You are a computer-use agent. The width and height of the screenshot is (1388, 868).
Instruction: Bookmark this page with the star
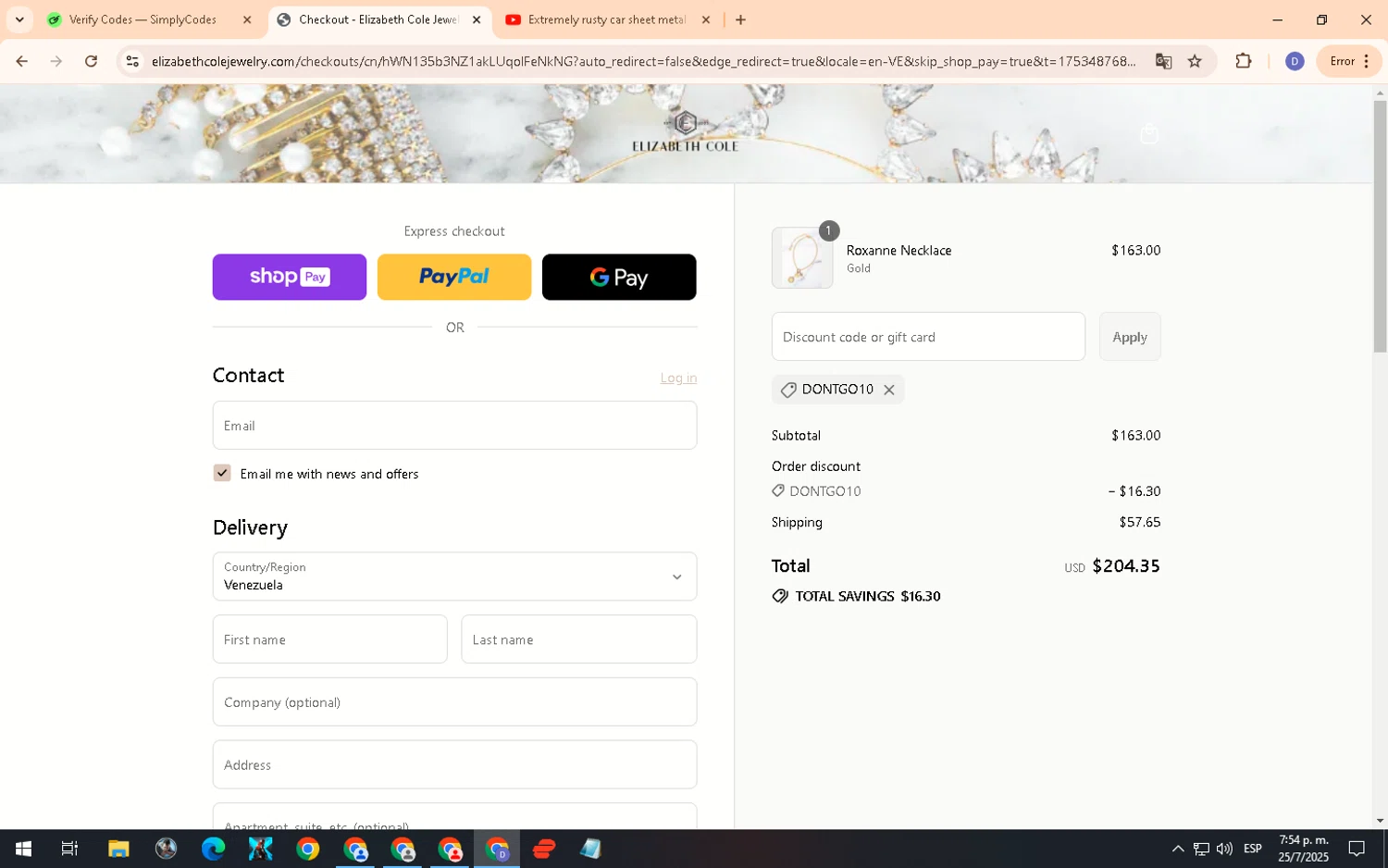click(x=1195, y=61)
